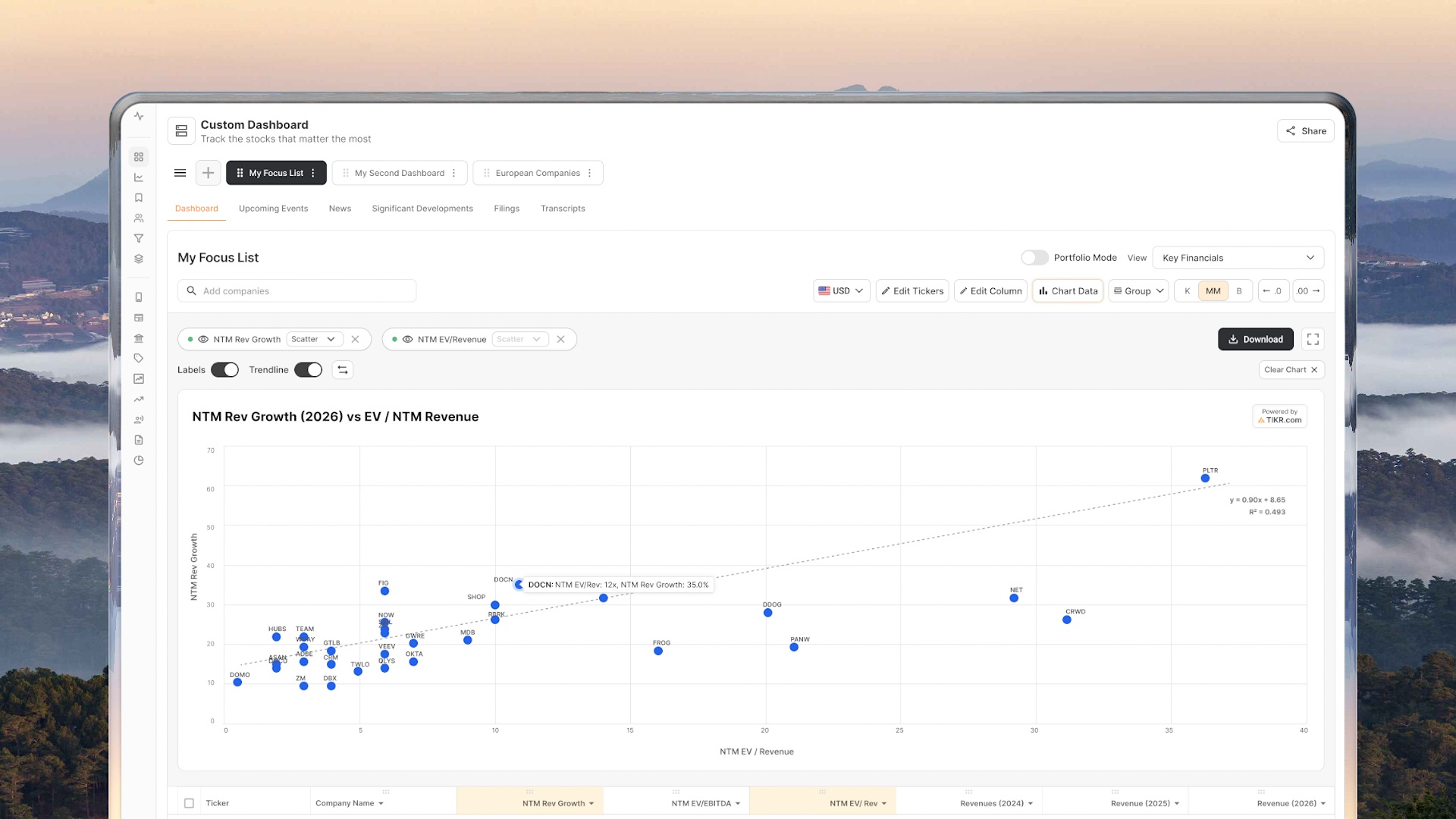Screen dimensions: 1456x819
Task: Open the line chart icon in sidebar
Action: [x=139, y=177]
